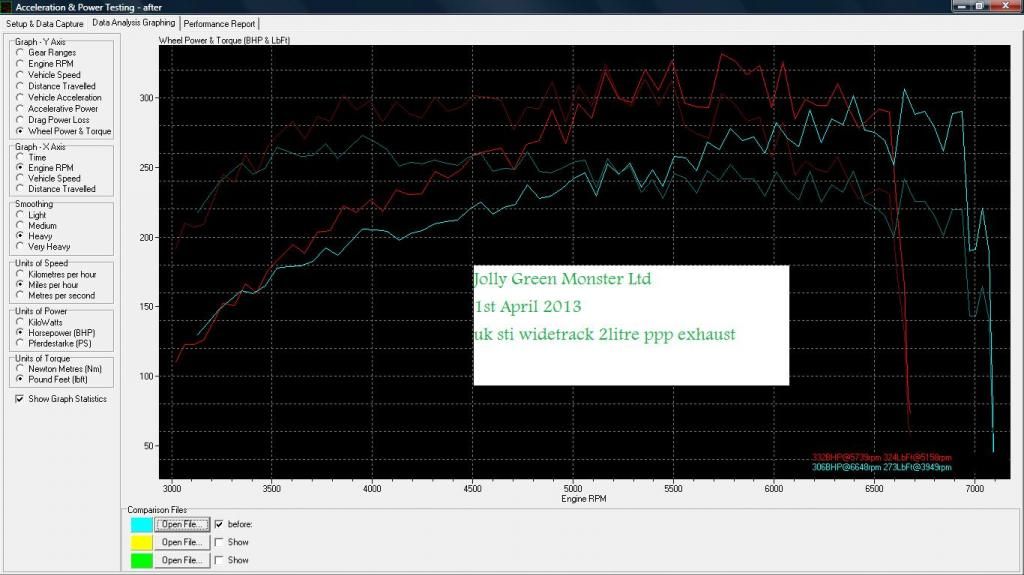1024x575 pixels.
Task: Switch power units to KiloWatts
Action: tap(20, 322)
